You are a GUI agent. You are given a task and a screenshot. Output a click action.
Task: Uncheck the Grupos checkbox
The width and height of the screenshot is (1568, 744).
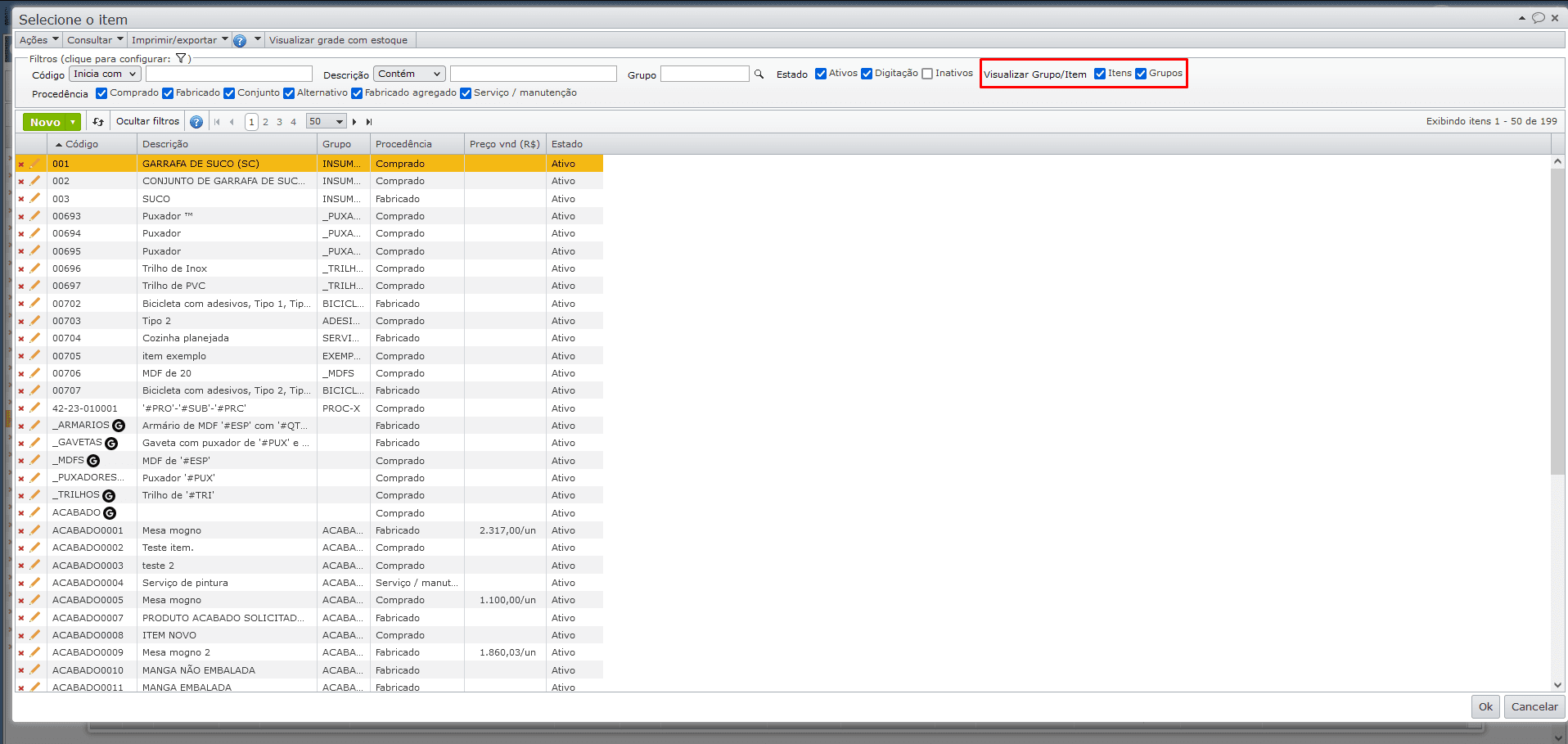[x=1141, y=74]
